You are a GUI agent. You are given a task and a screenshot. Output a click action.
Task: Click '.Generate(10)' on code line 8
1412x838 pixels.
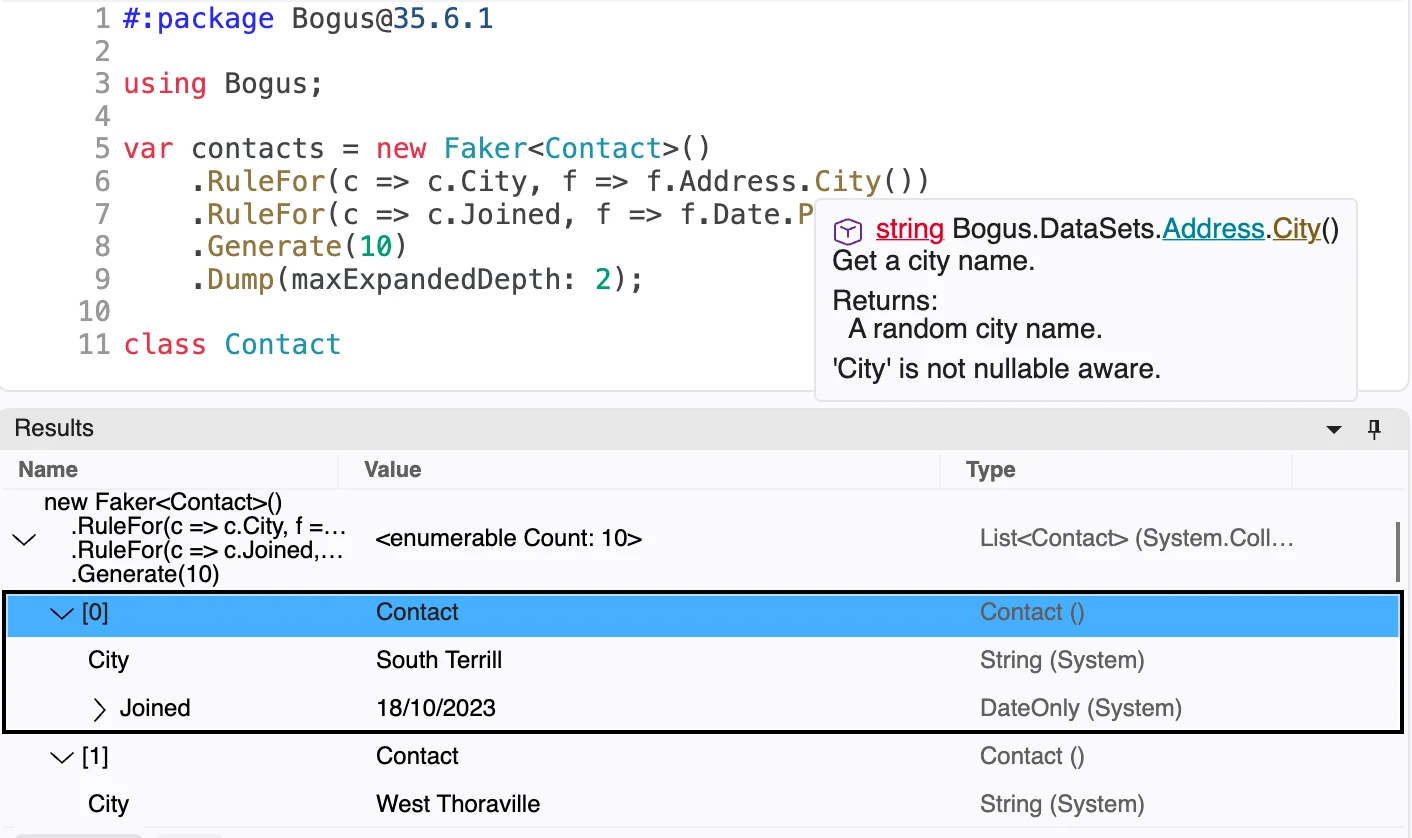coord(300,246)
